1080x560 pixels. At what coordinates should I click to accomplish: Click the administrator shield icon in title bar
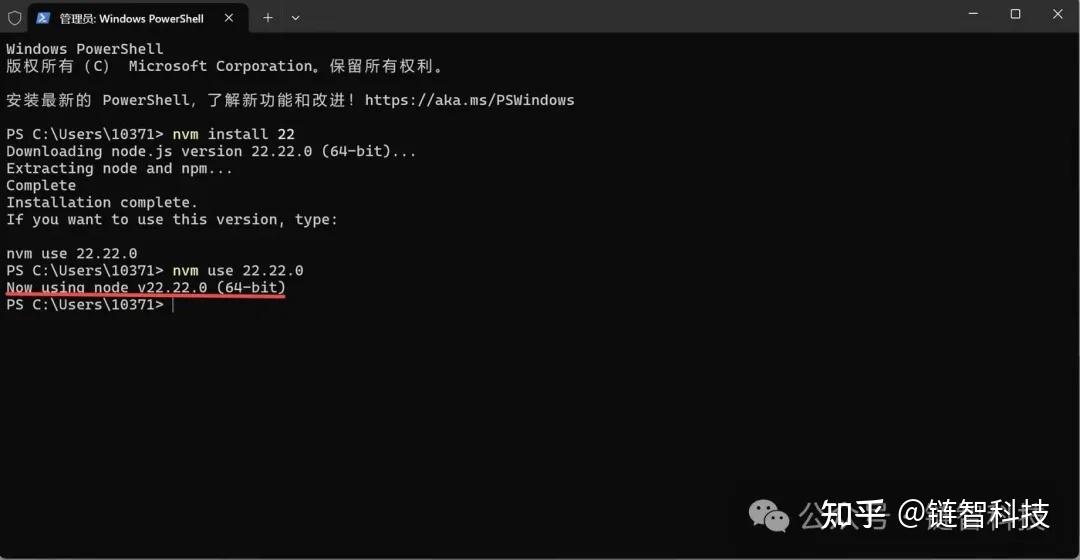[x=14, y=18]
